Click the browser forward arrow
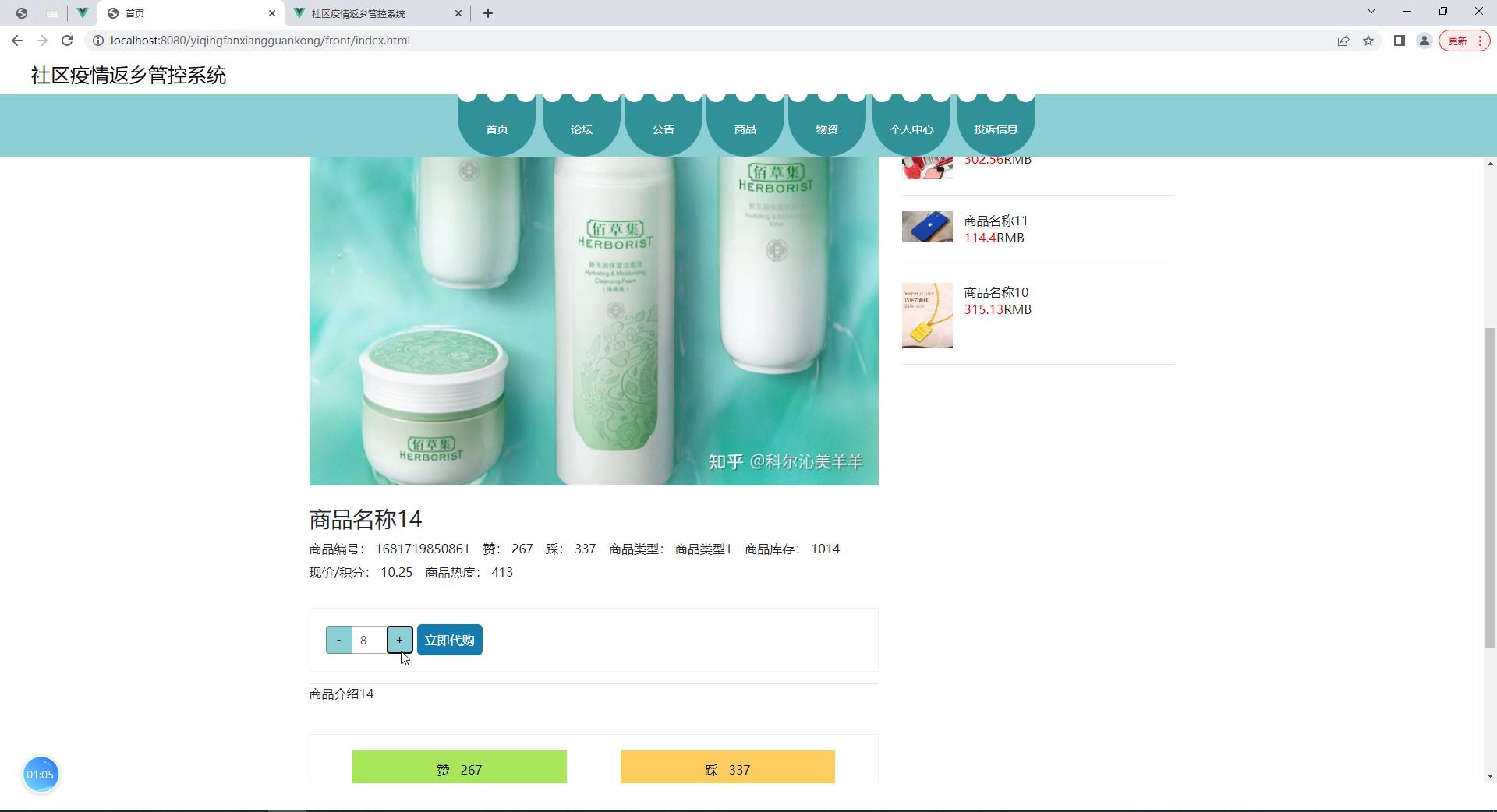This screenshot has width=1497, height=812. click(x=42, y=41)
